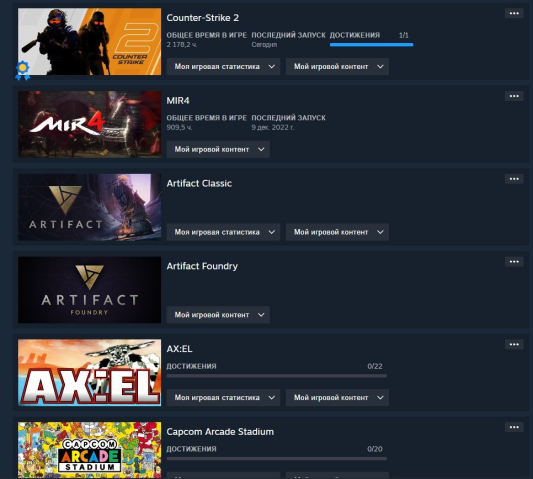Expand Counter-Strike 2 'Мой игровой контент' dropdown
533x479 pixels.
point(337,67)
